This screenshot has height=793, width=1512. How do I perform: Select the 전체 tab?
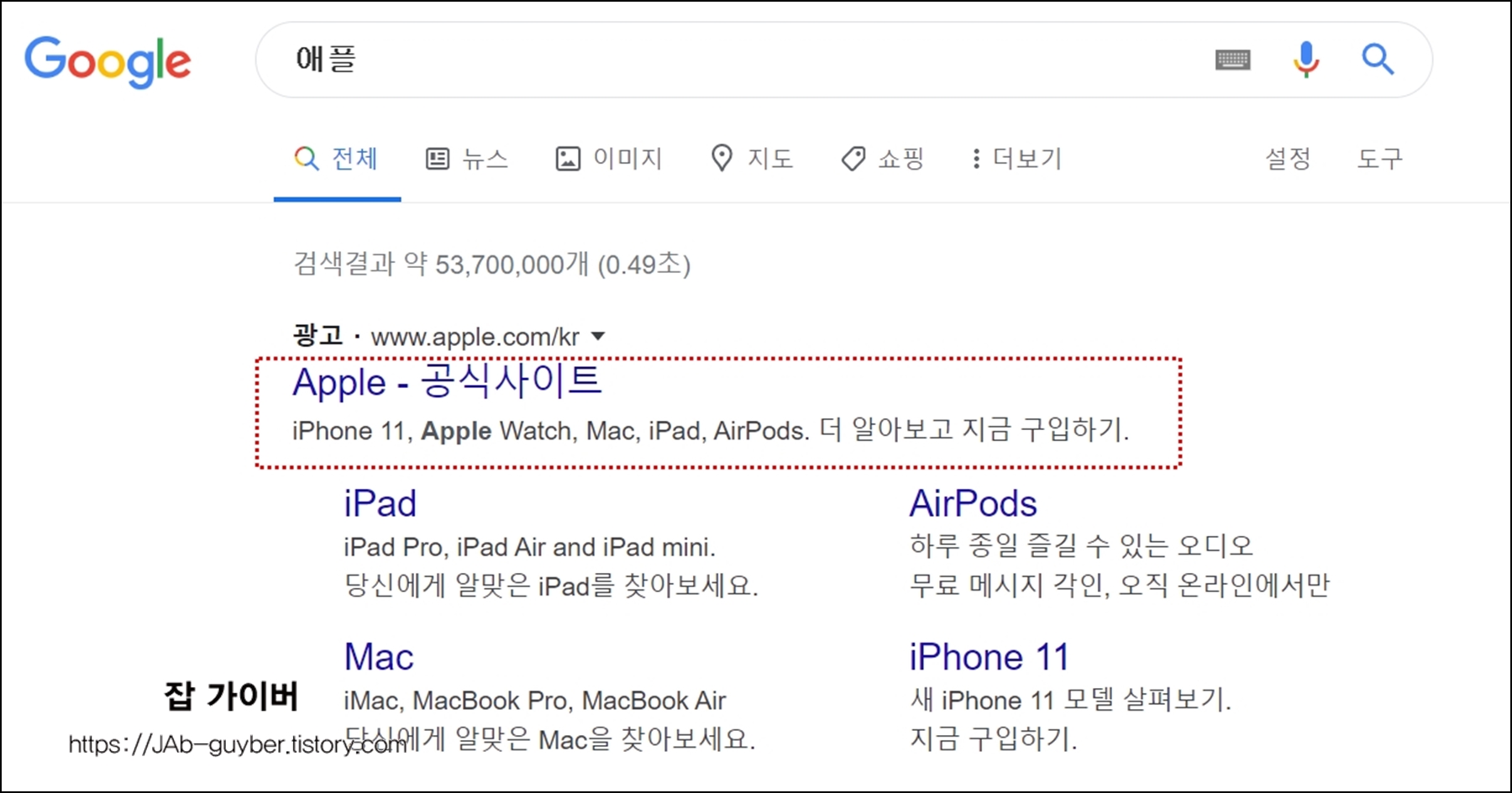pos(337,158)
